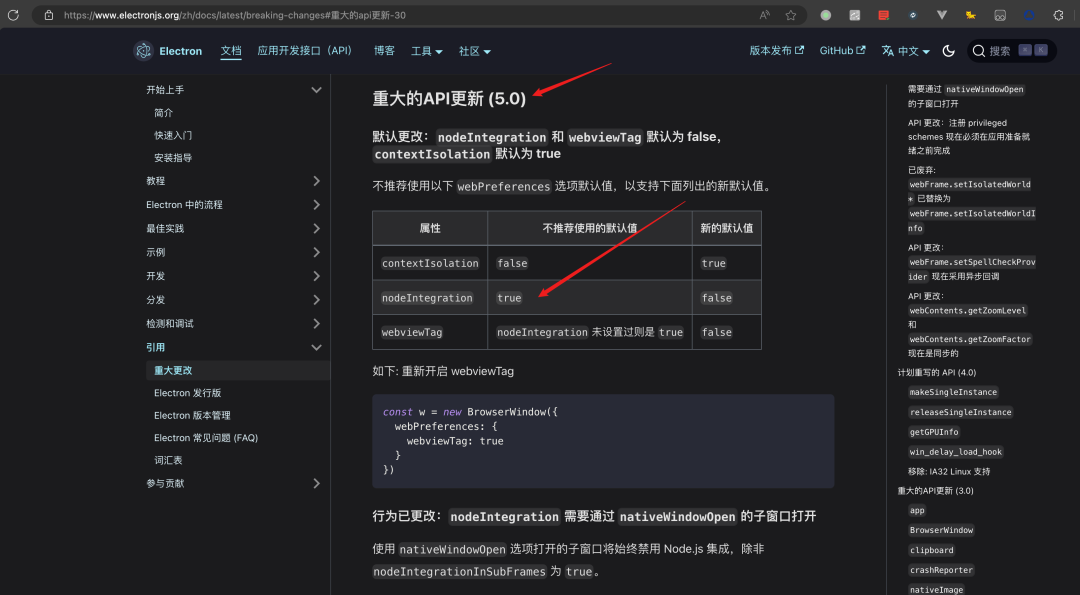Jump to BrowserWindow in the outline

coord(942,530)
